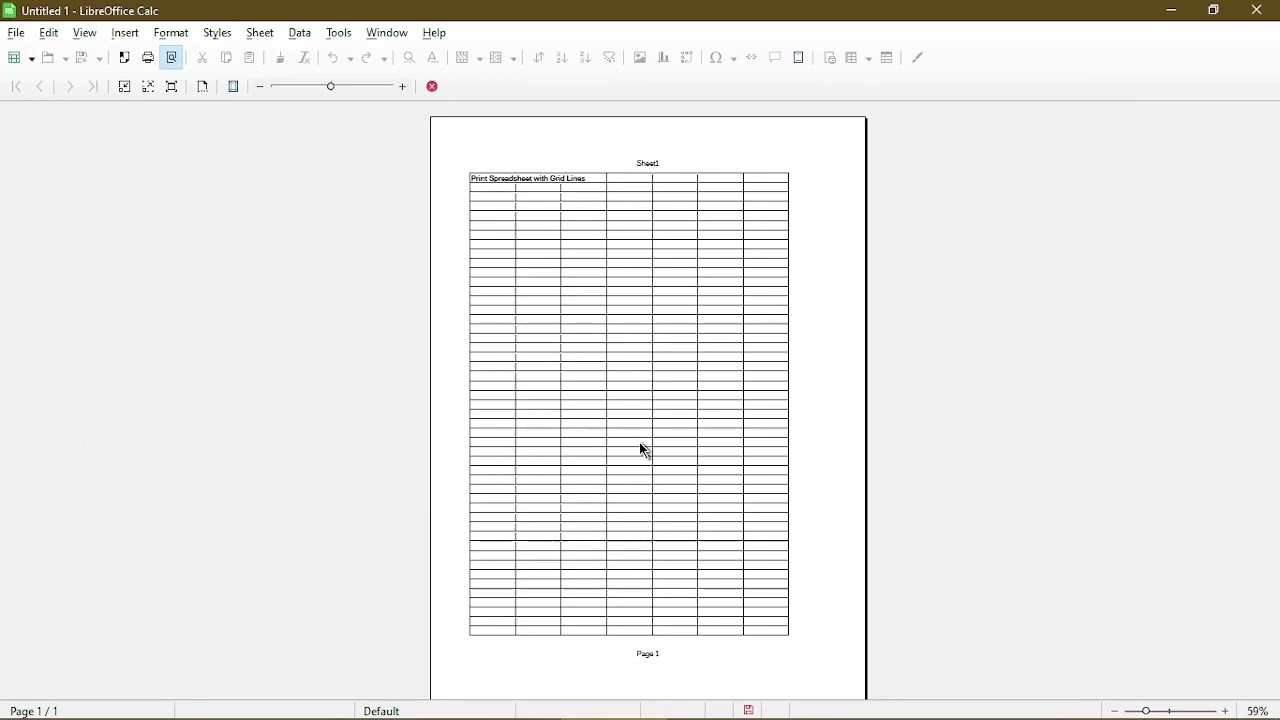
Task: Expand the Column options dropdown arrow
Action: click(514, 59)
